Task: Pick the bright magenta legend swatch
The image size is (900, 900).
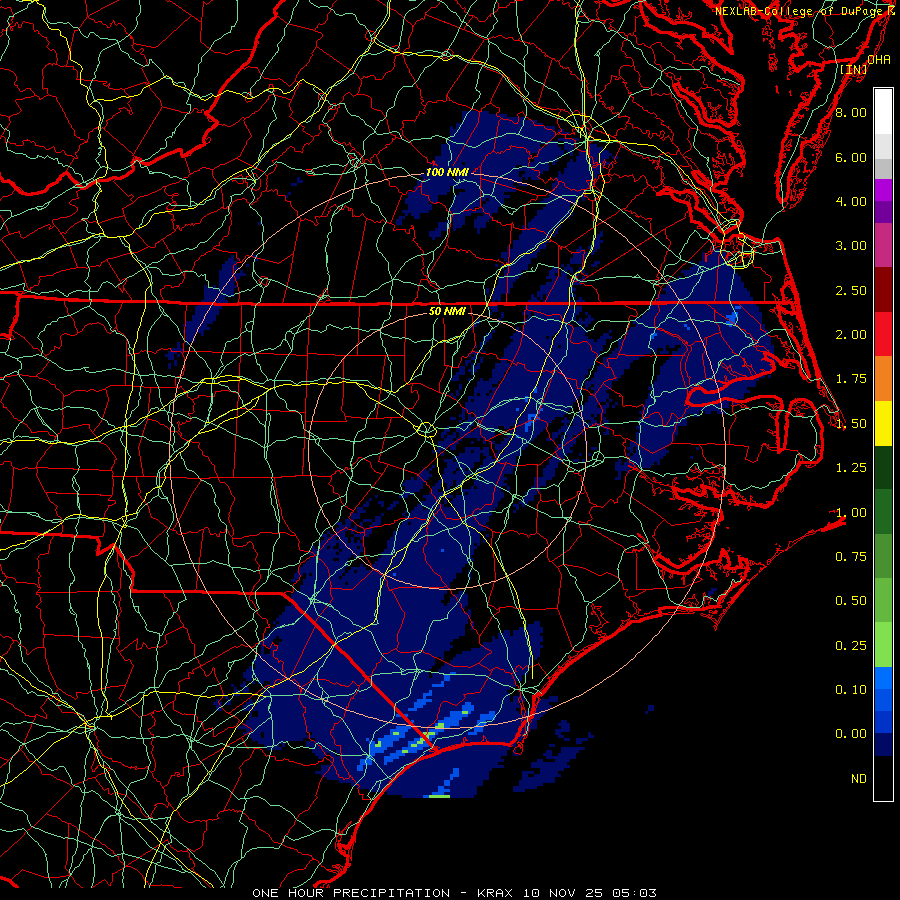Action: coord(883,190)
